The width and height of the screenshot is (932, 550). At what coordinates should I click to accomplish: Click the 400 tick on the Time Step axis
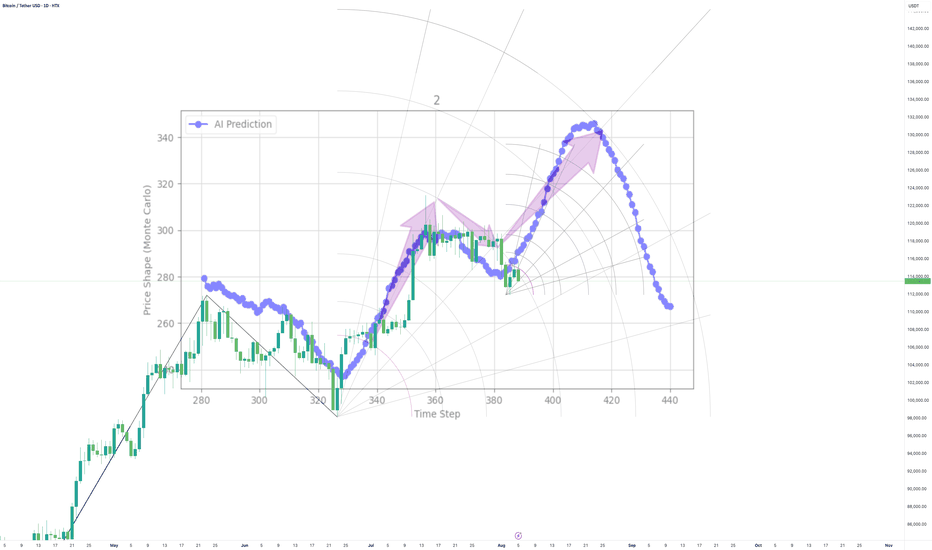click(553, 400)
